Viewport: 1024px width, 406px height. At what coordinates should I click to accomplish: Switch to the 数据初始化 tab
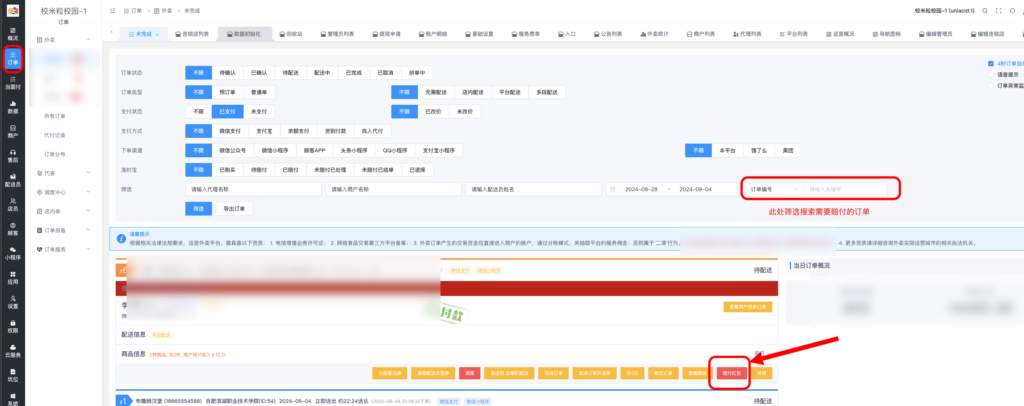(x=243, y=33)
